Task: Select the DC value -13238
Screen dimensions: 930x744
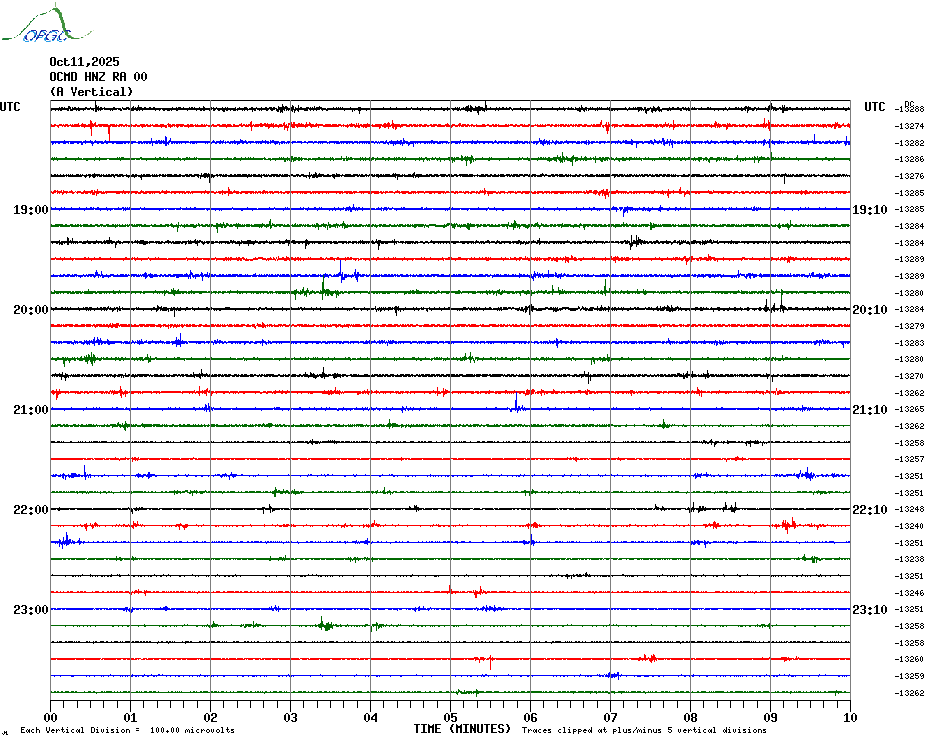Action: coord(910,559)
